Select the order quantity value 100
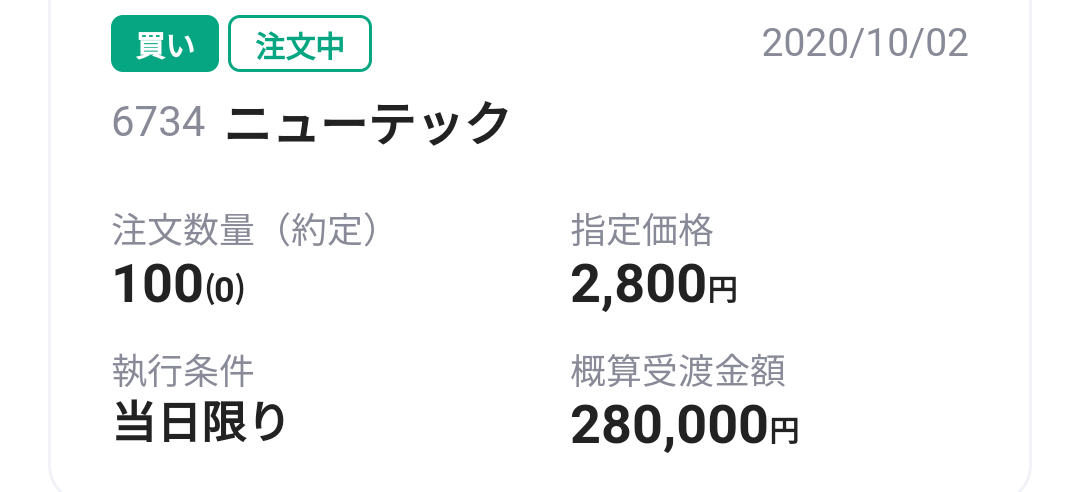1080x492 pixels. click(157, 285)
